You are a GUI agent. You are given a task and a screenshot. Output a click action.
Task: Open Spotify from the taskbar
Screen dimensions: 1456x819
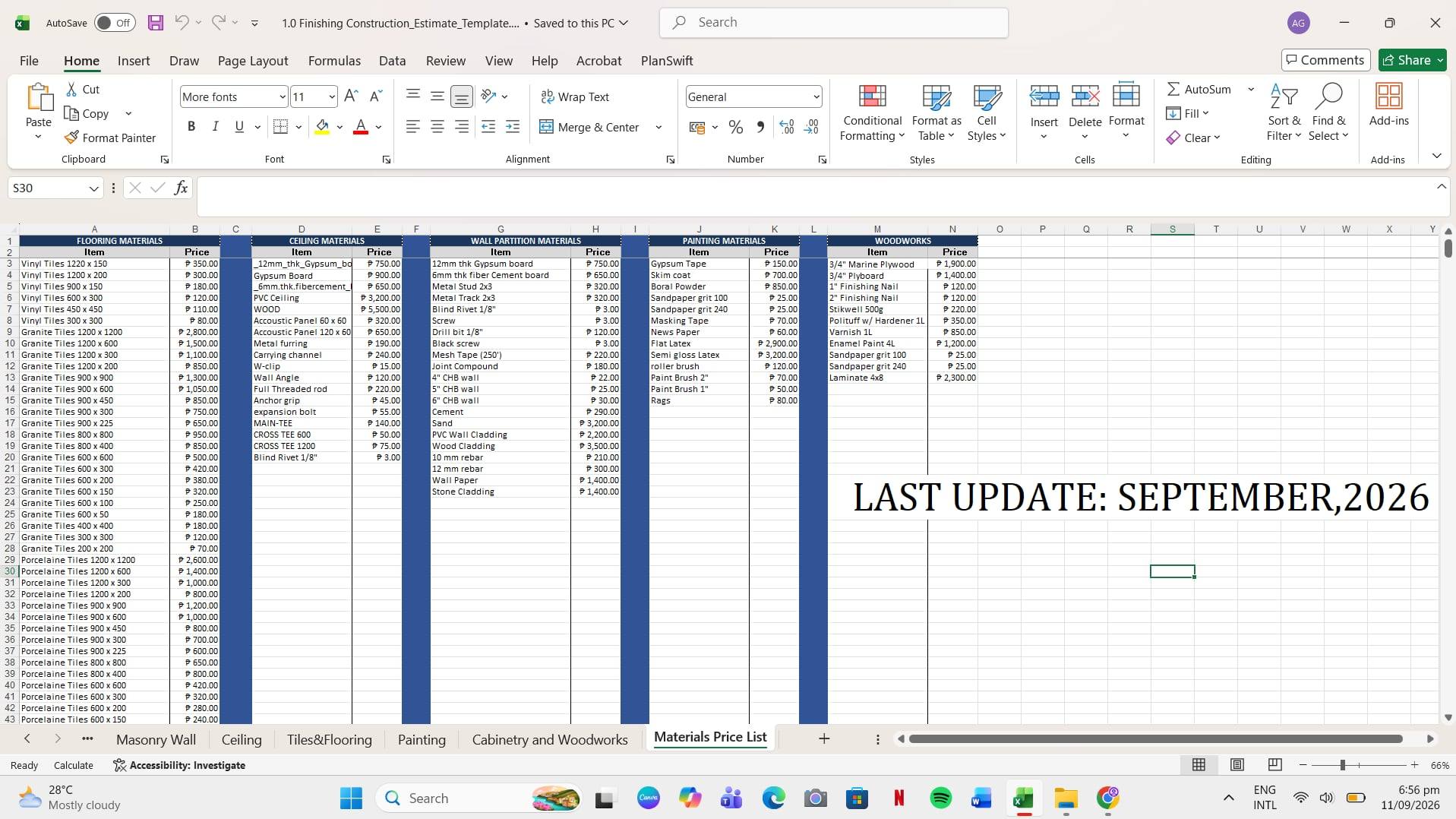pyautogui.click(x=940, y=798)
